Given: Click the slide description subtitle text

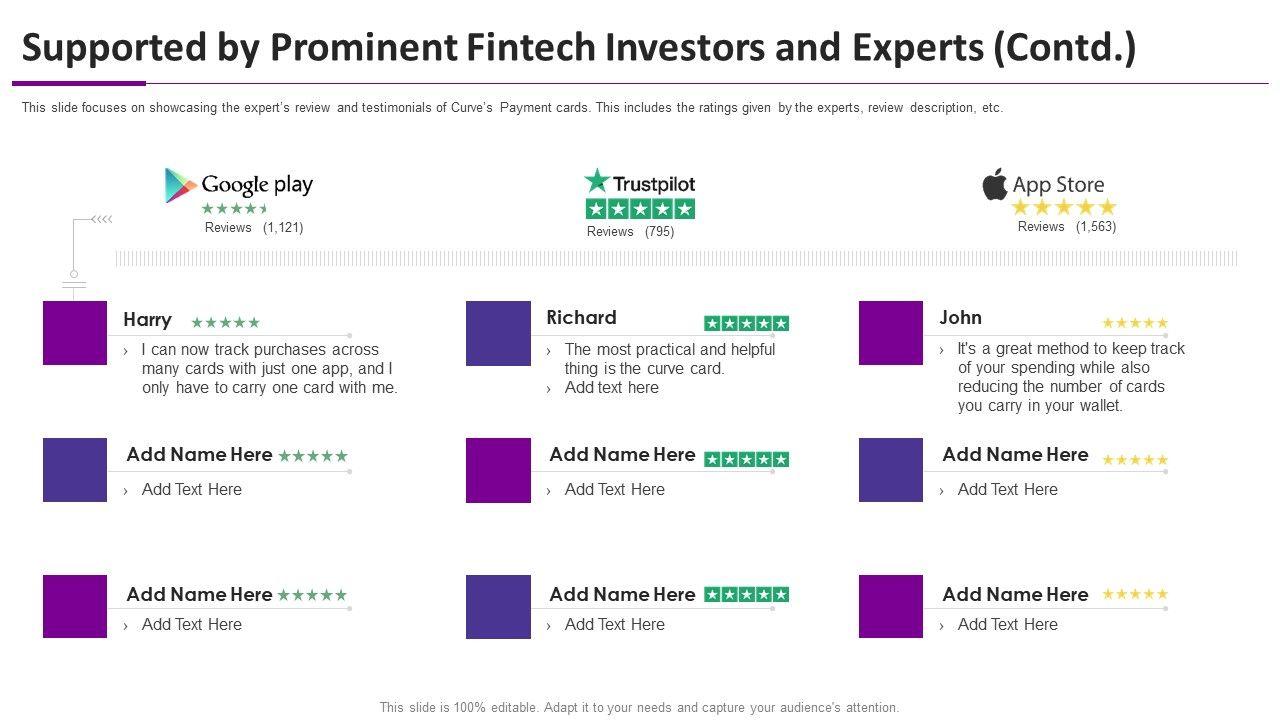Looking at the screenshot, I should (512, 108).
